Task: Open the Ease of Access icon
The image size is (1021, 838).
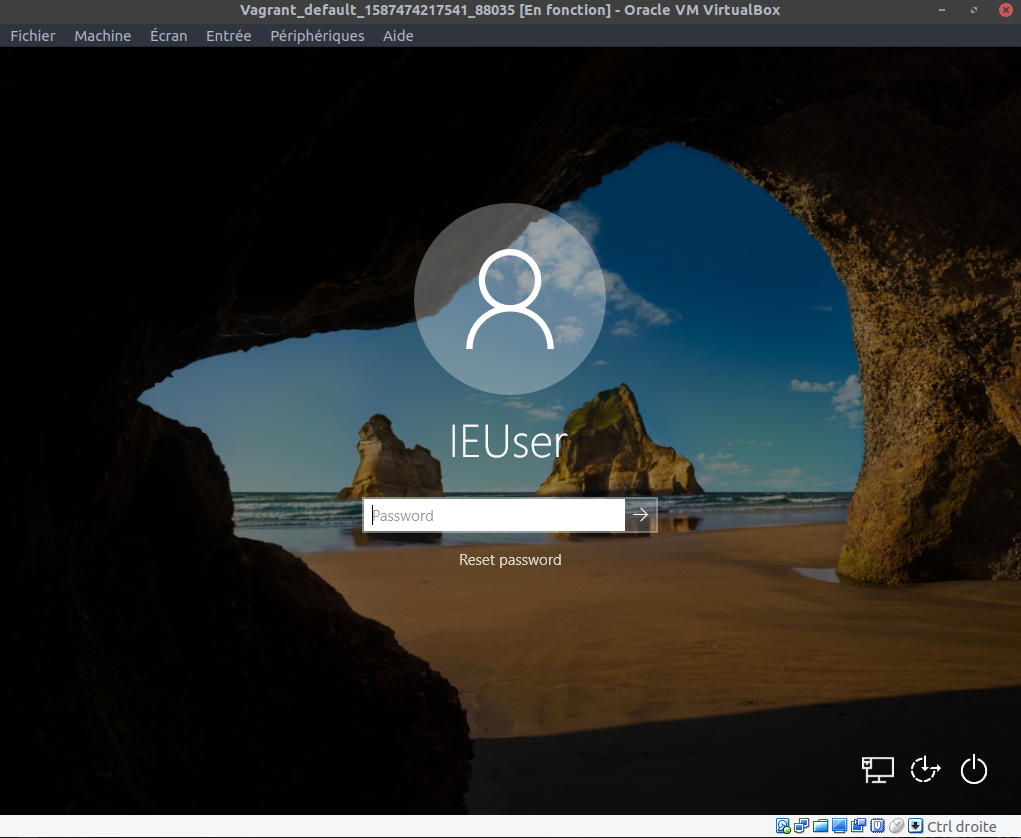Action: (926, 769)
